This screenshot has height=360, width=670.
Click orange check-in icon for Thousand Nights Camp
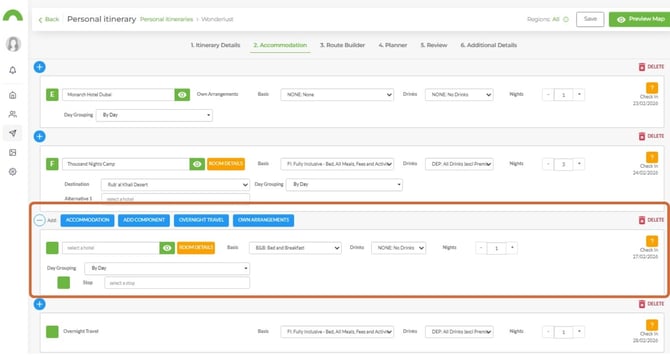pyautogui.click(x=652, y=157)
